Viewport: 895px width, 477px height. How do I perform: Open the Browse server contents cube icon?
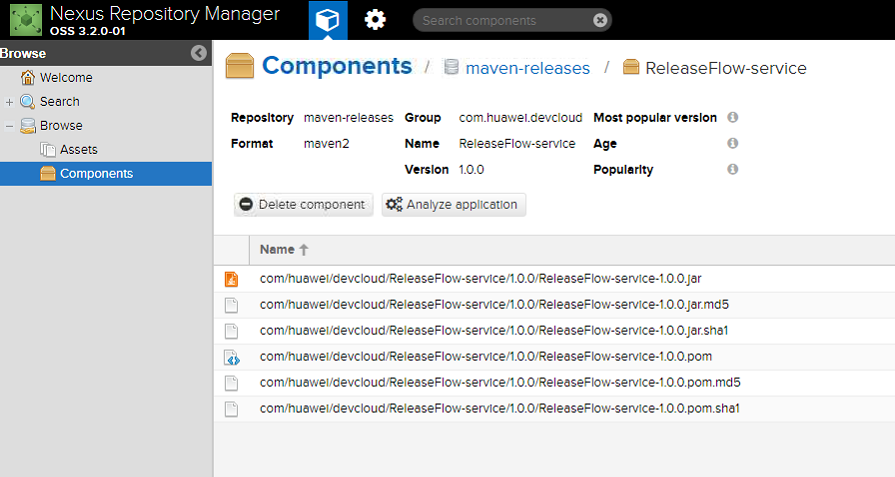[327, 20]
